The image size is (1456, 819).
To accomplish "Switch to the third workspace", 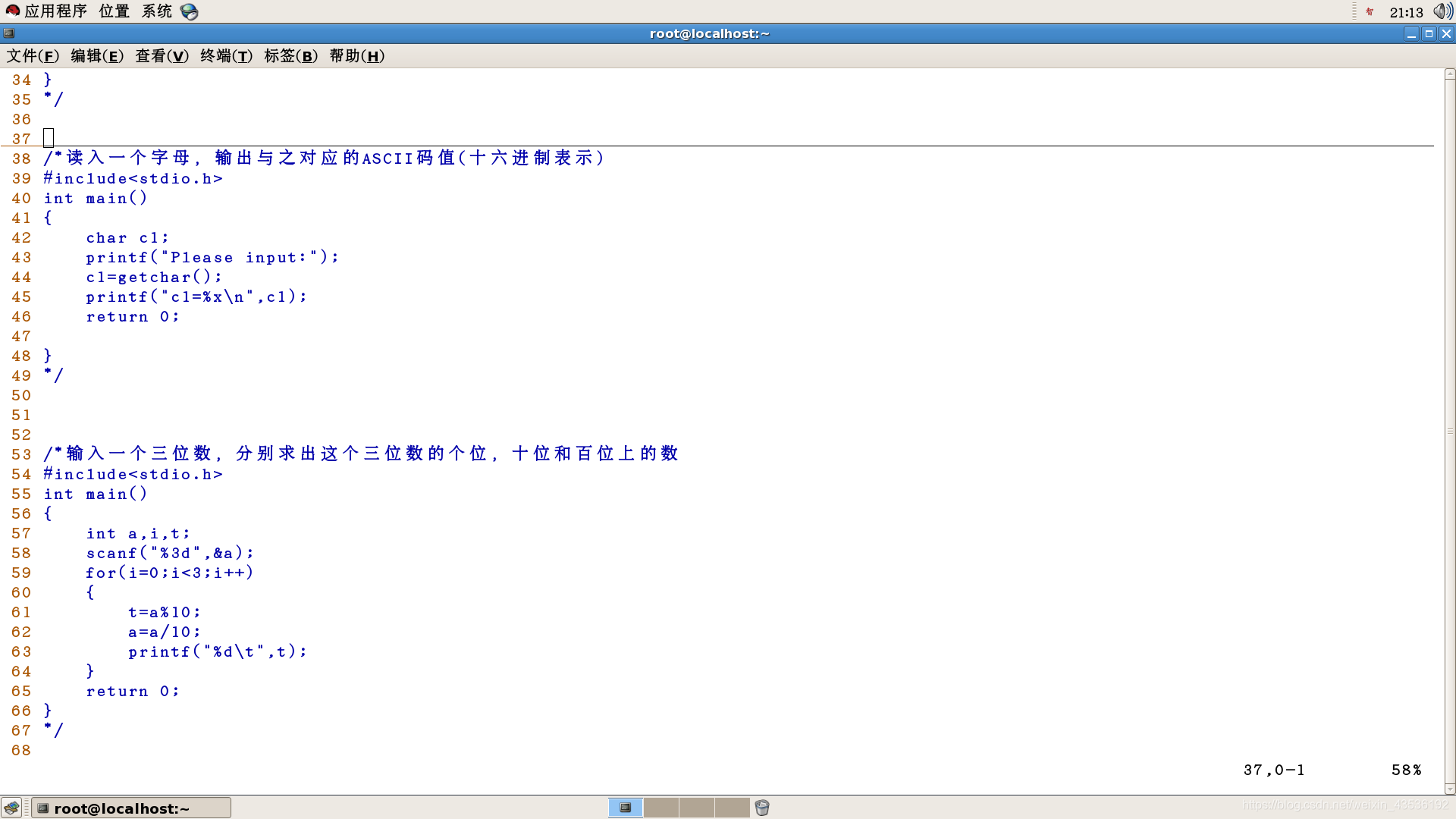I will (x=697, y=808).
